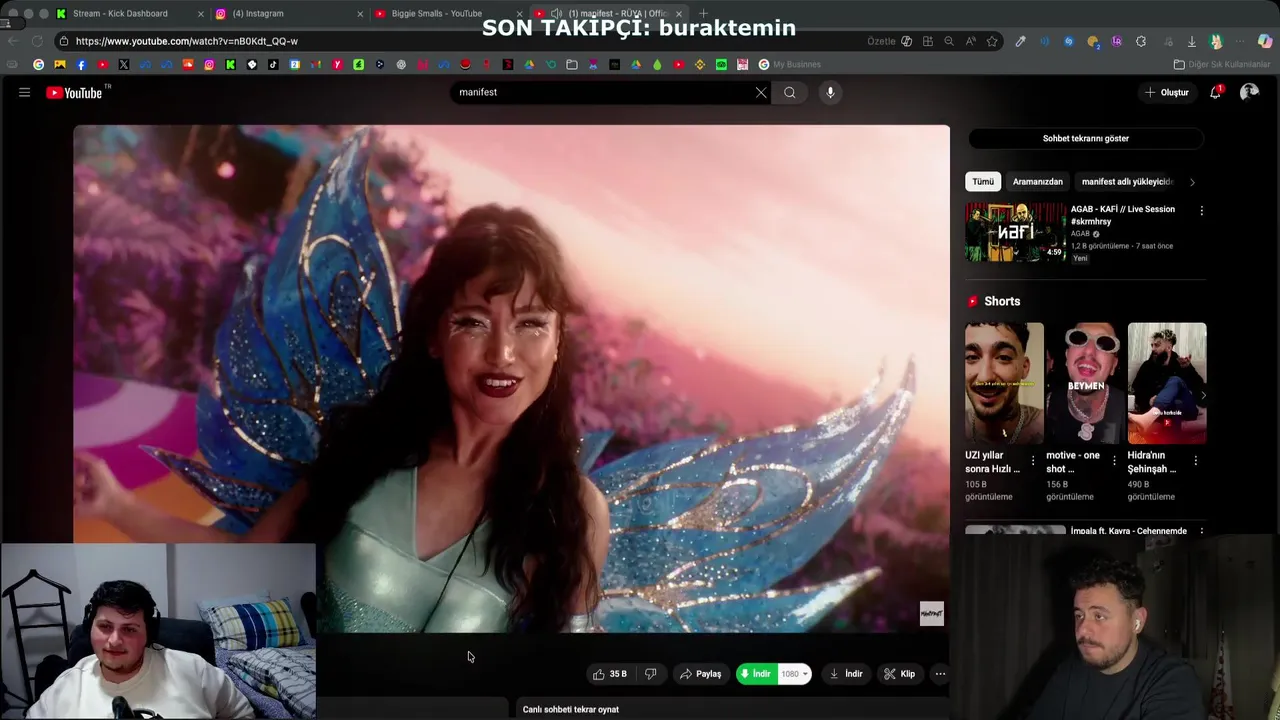Click 'Sohbet tekrarını göster' button

click(x=1086, y=138)
